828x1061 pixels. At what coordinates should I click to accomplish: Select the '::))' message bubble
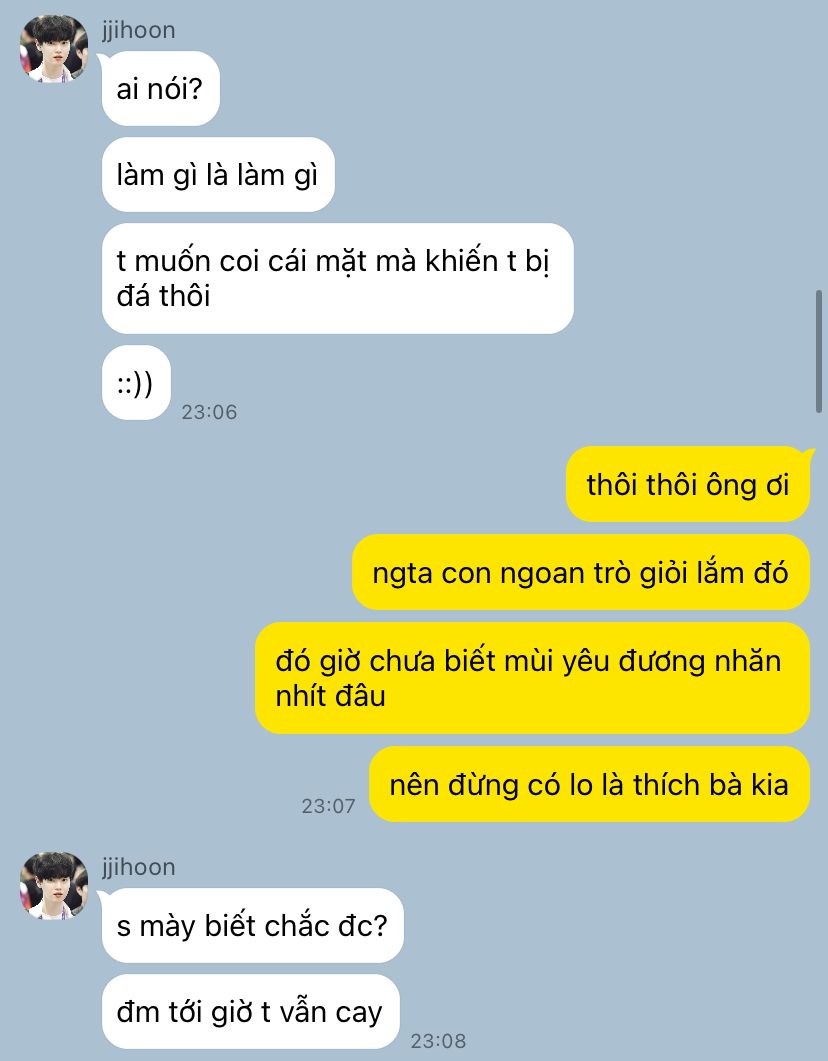pos(136,383)
